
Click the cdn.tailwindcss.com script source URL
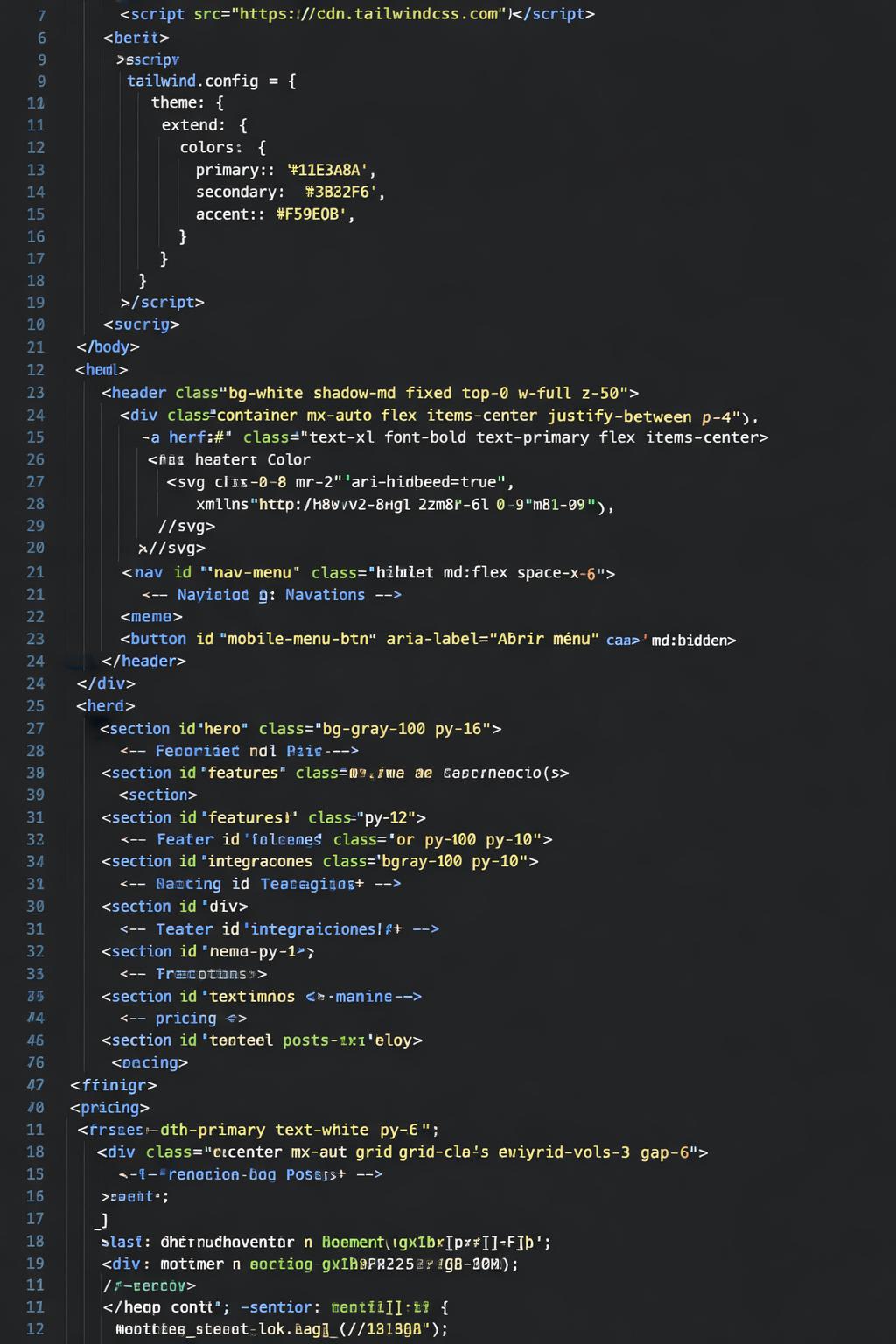pyautogui.click(x=370, y=14)
